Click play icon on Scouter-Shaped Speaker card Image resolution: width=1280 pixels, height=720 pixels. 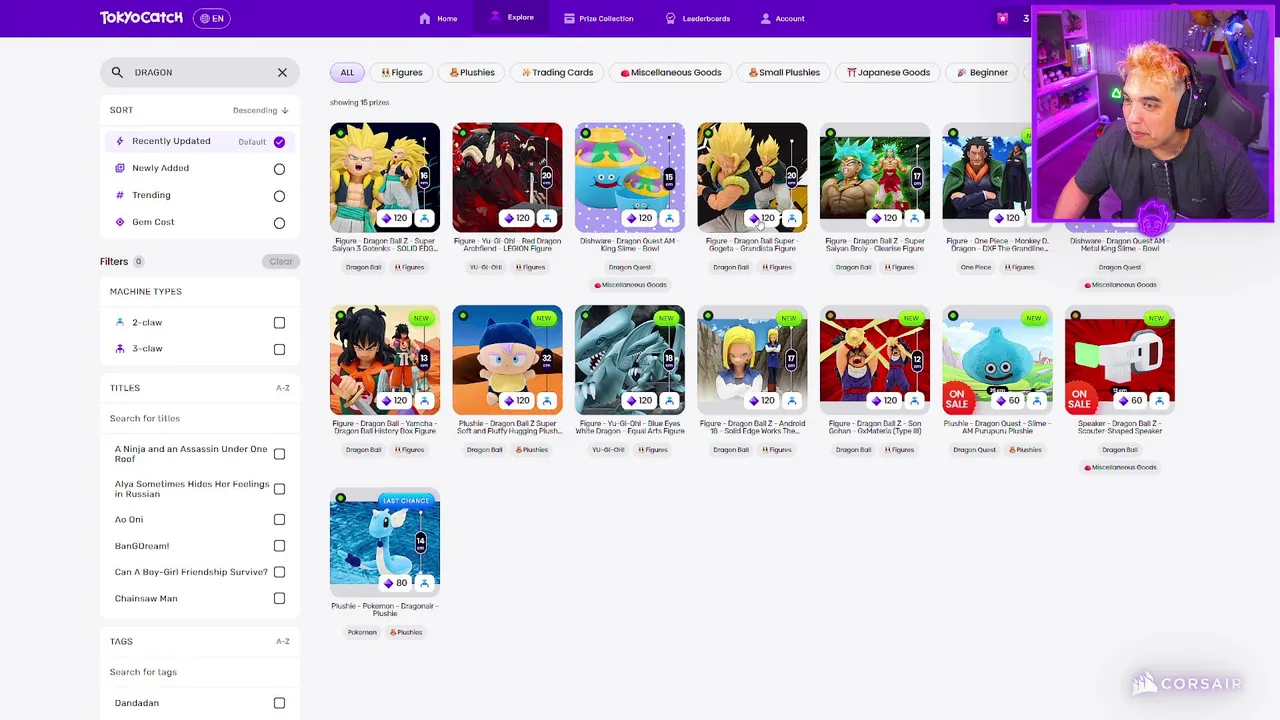click(1159, 401)
